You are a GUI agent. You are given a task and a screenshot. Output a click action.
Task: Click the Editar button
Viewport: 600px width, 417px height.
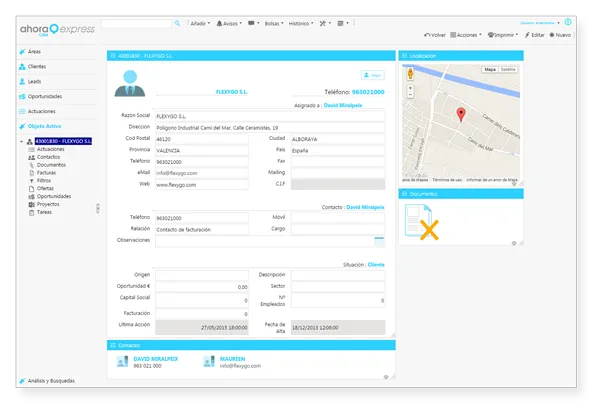click(535, 35)
